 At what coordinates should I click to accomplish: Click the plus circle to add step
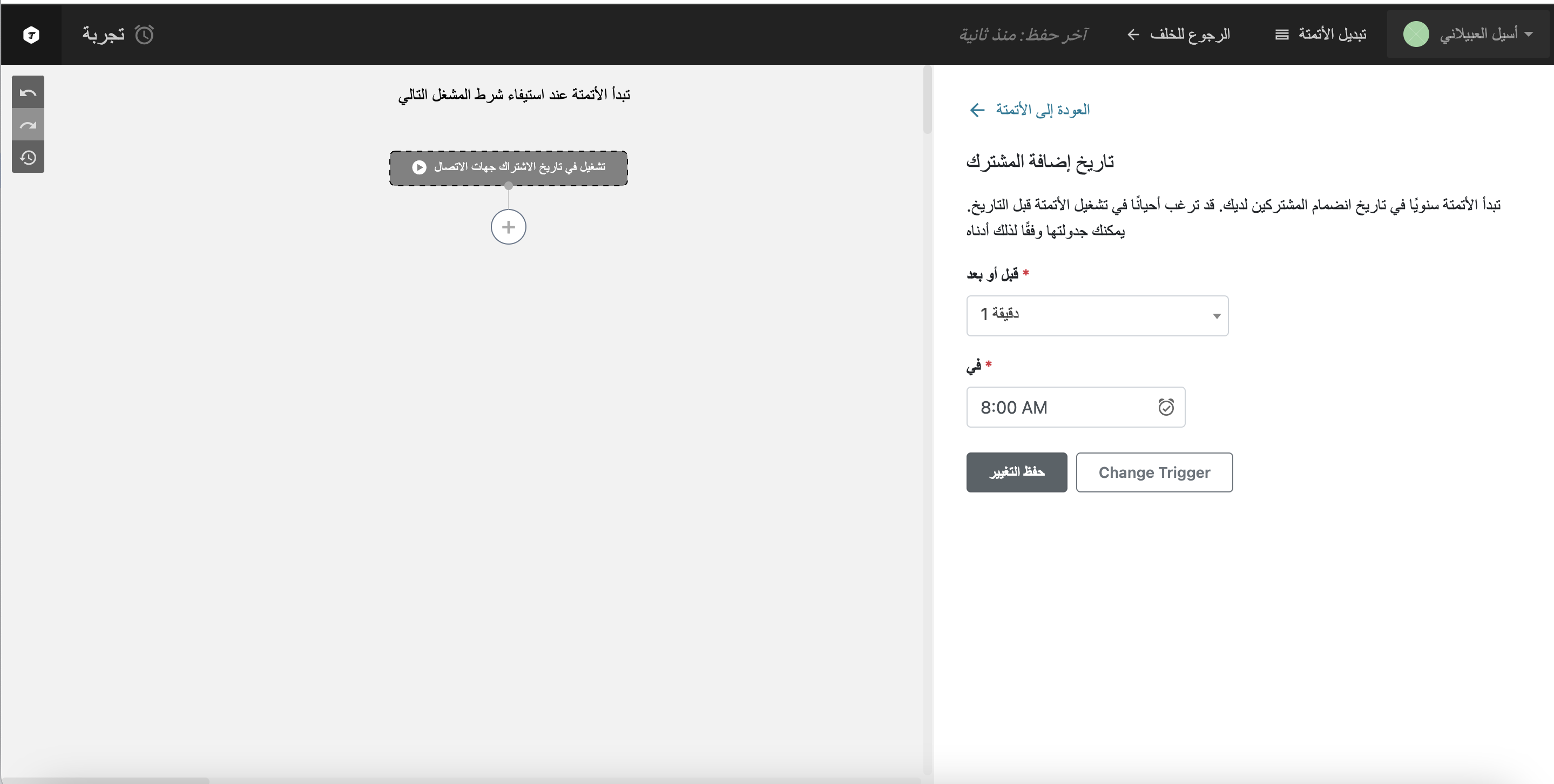[x=508, y=227]
